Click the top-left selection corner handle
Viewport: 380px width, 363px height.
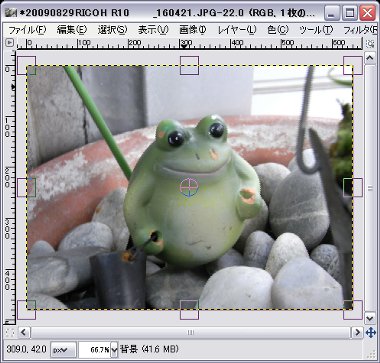[26, 65]
